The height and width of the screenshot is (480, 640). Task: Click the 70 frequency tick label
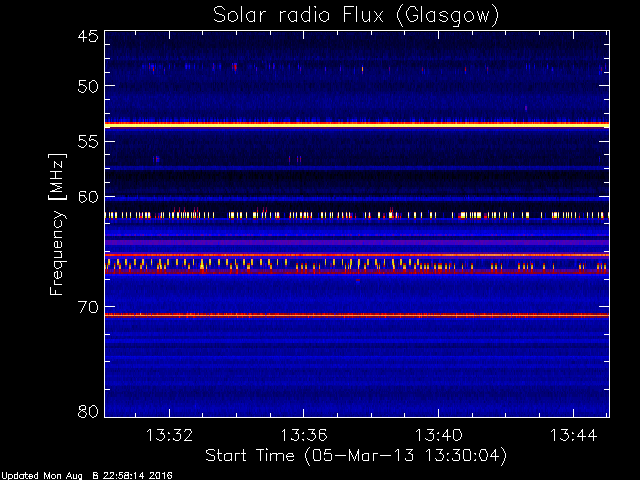[x=88, y=307]
